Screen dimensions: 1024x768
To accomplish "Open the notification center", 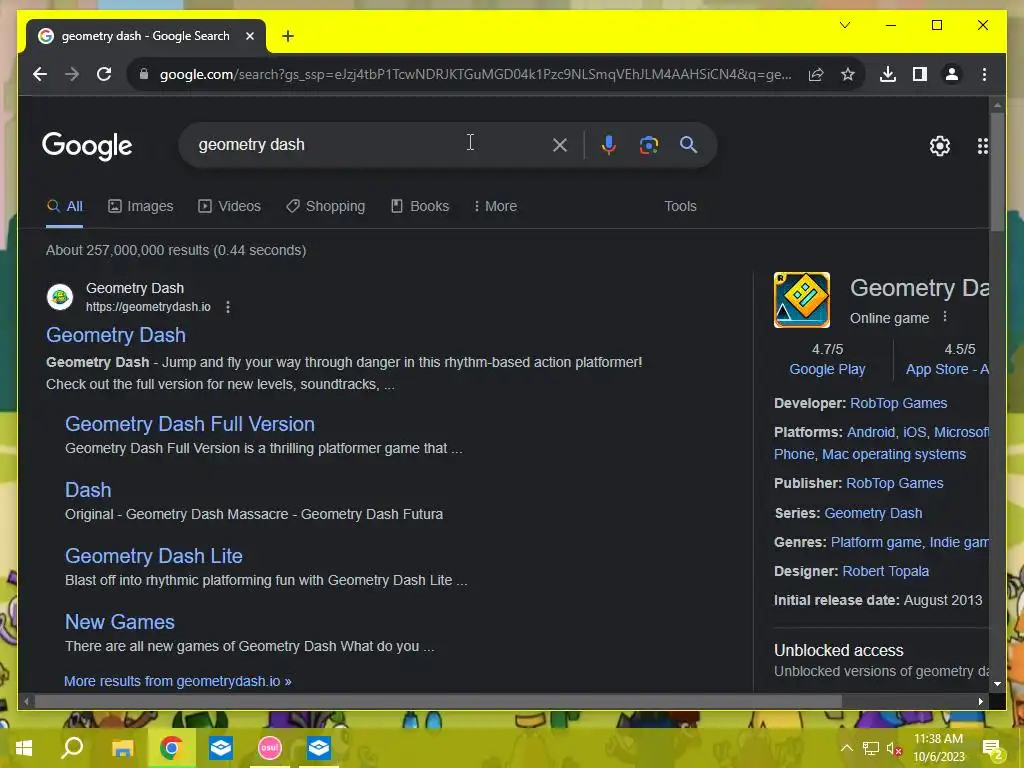I will click(x=992, y=749).
